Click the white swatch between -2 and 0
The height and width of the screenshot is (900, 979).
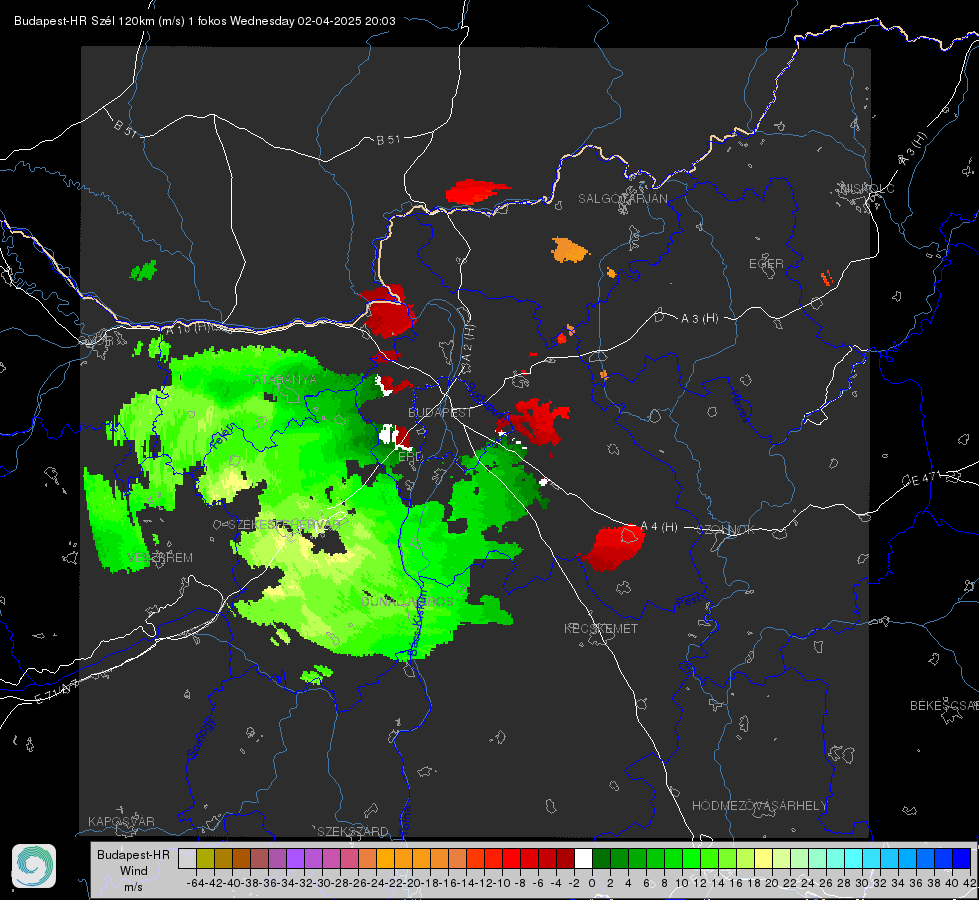tap(583, 858)
